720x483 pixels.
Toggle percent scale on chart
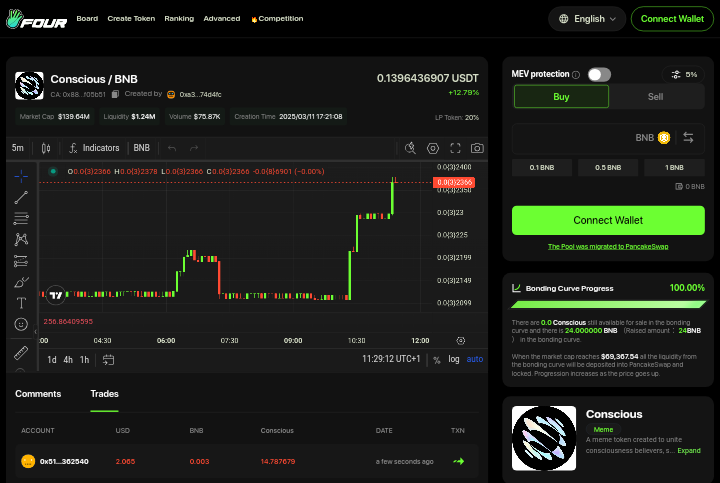click(437, 360)
